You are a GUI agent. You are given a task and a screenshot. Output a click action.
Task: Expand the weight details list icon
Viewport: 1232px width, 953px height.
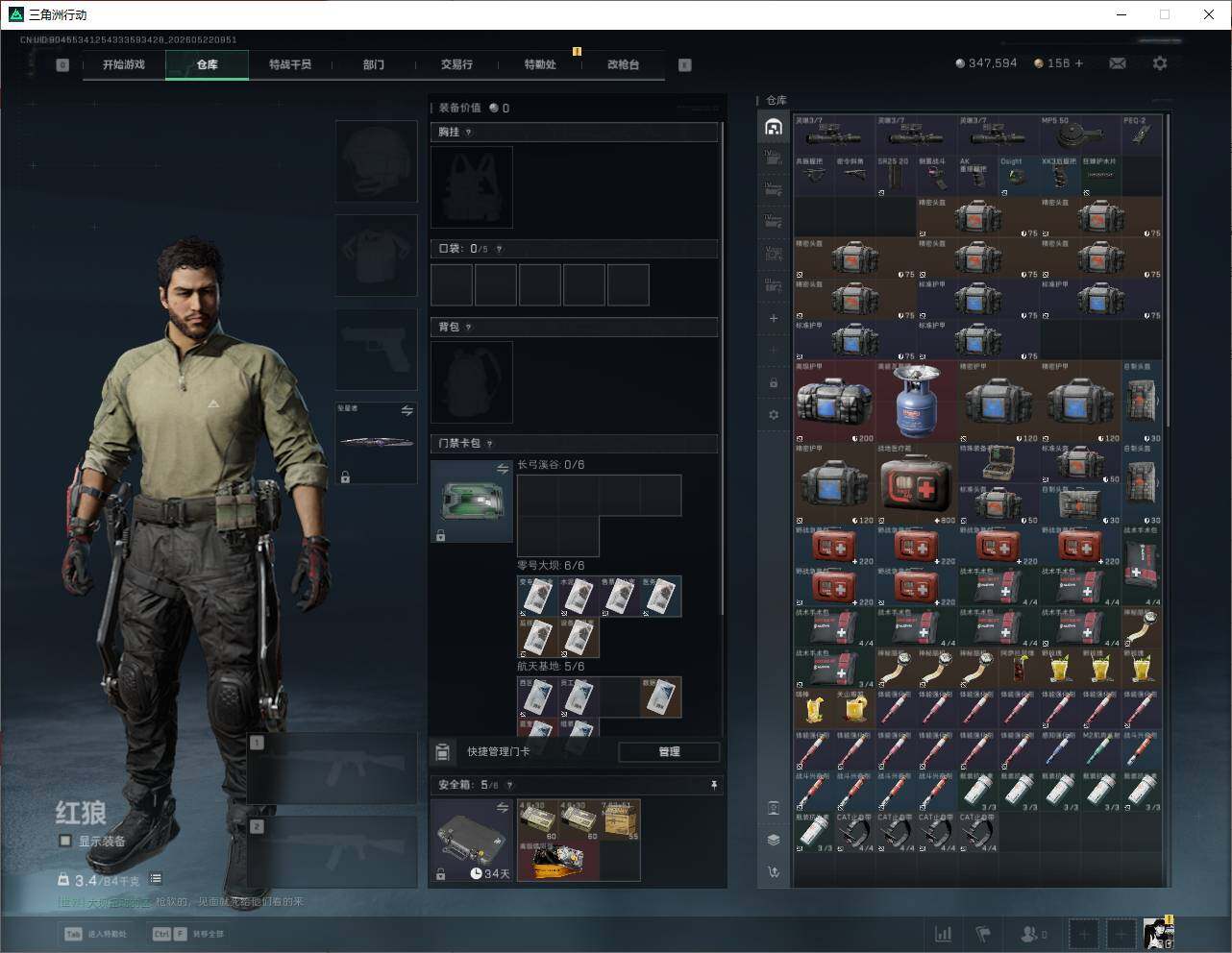click(x=156, y=879)
